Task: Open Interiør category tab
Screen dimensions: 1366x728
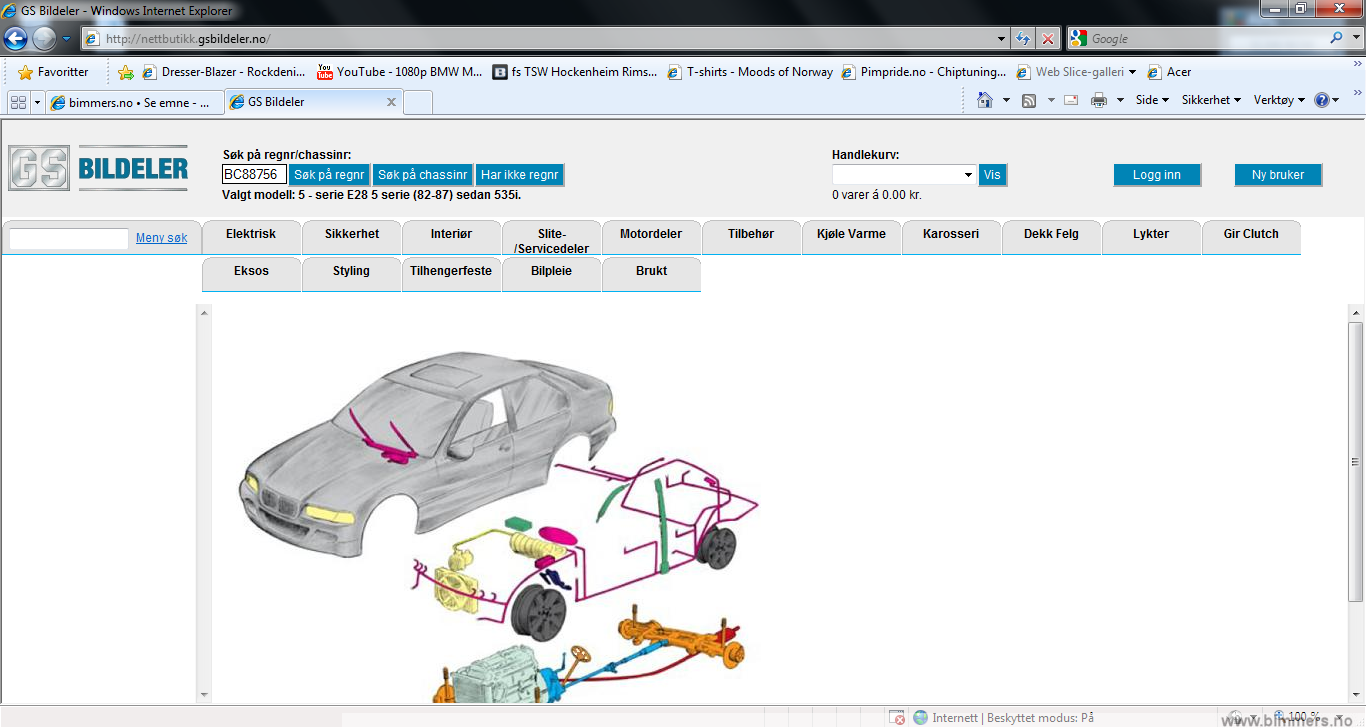Action: pos(451,237)
